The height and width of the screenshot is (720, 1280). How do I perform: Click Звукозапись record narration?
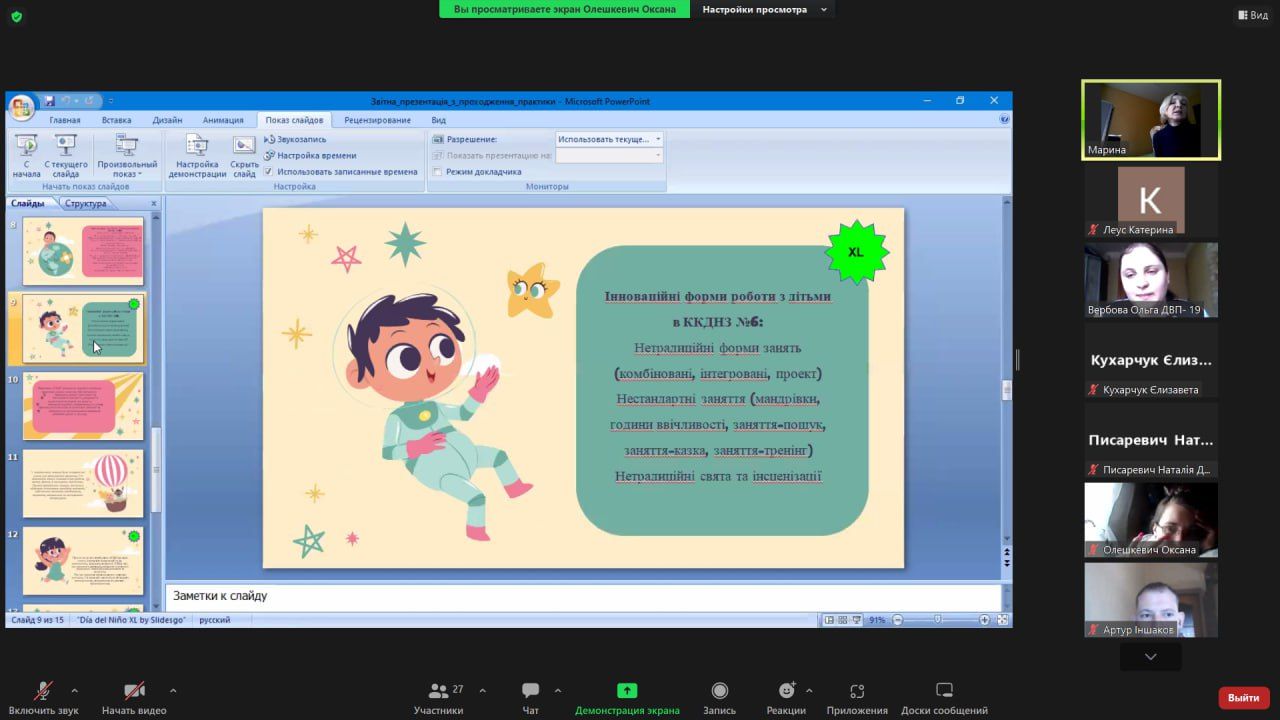click(296, 140)
